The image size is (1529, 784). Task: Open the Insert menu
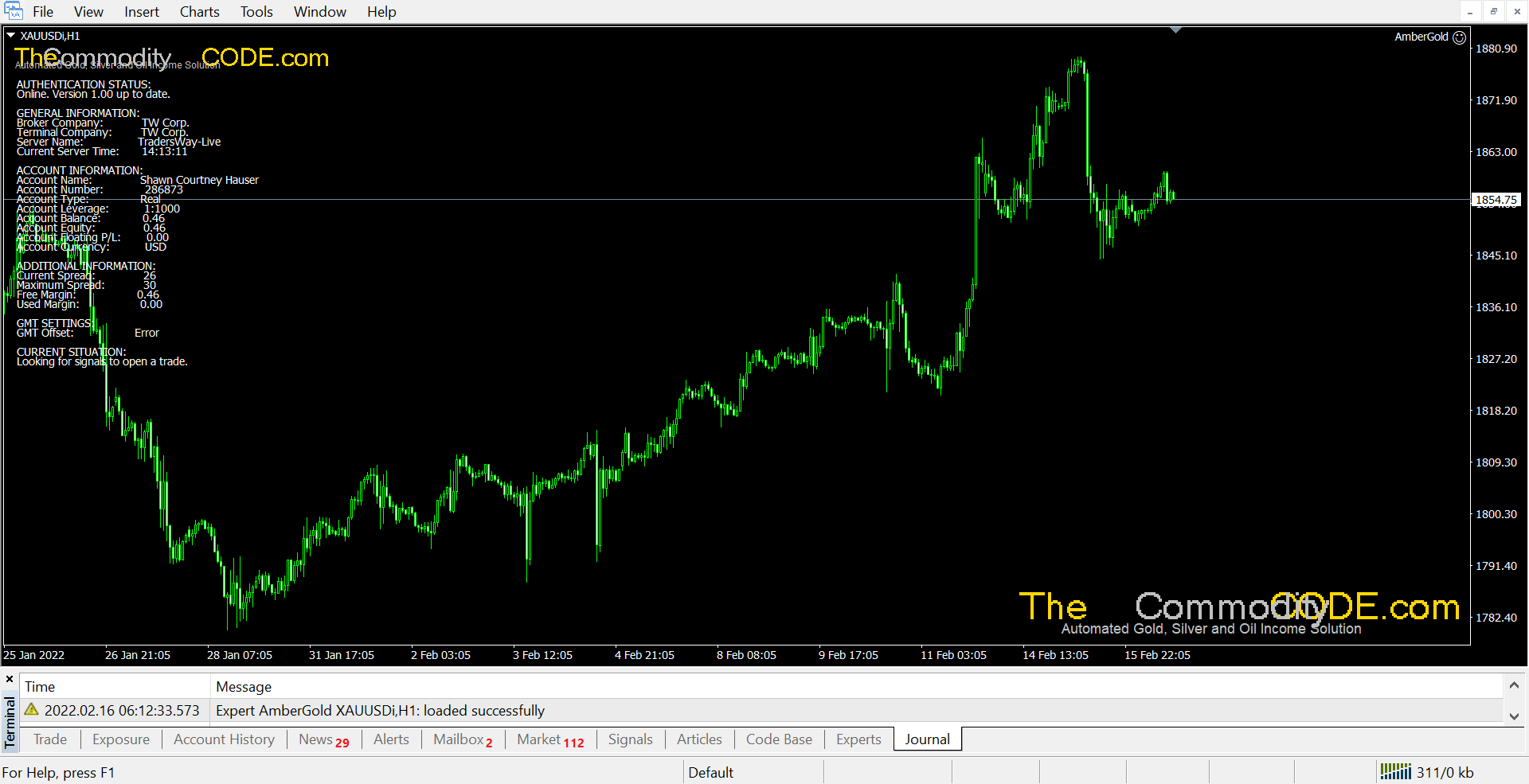tap(142, 12)
